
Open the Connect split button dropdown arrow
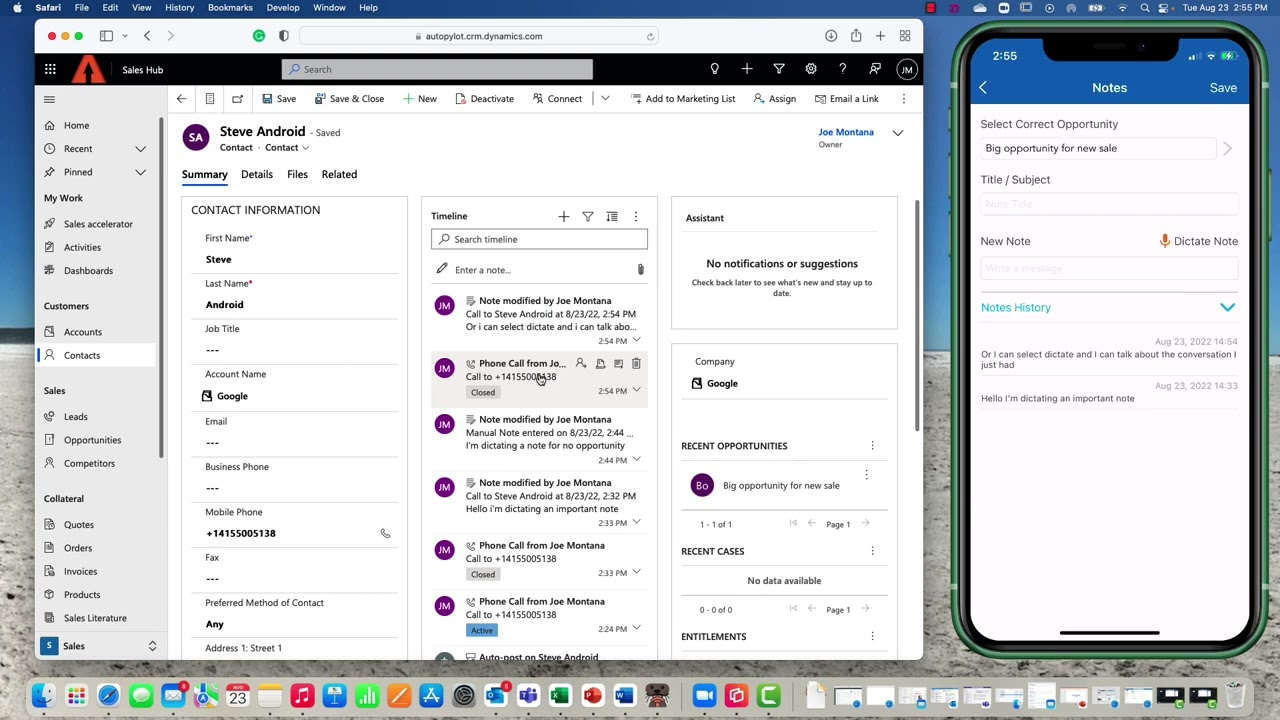click(605, 99)
